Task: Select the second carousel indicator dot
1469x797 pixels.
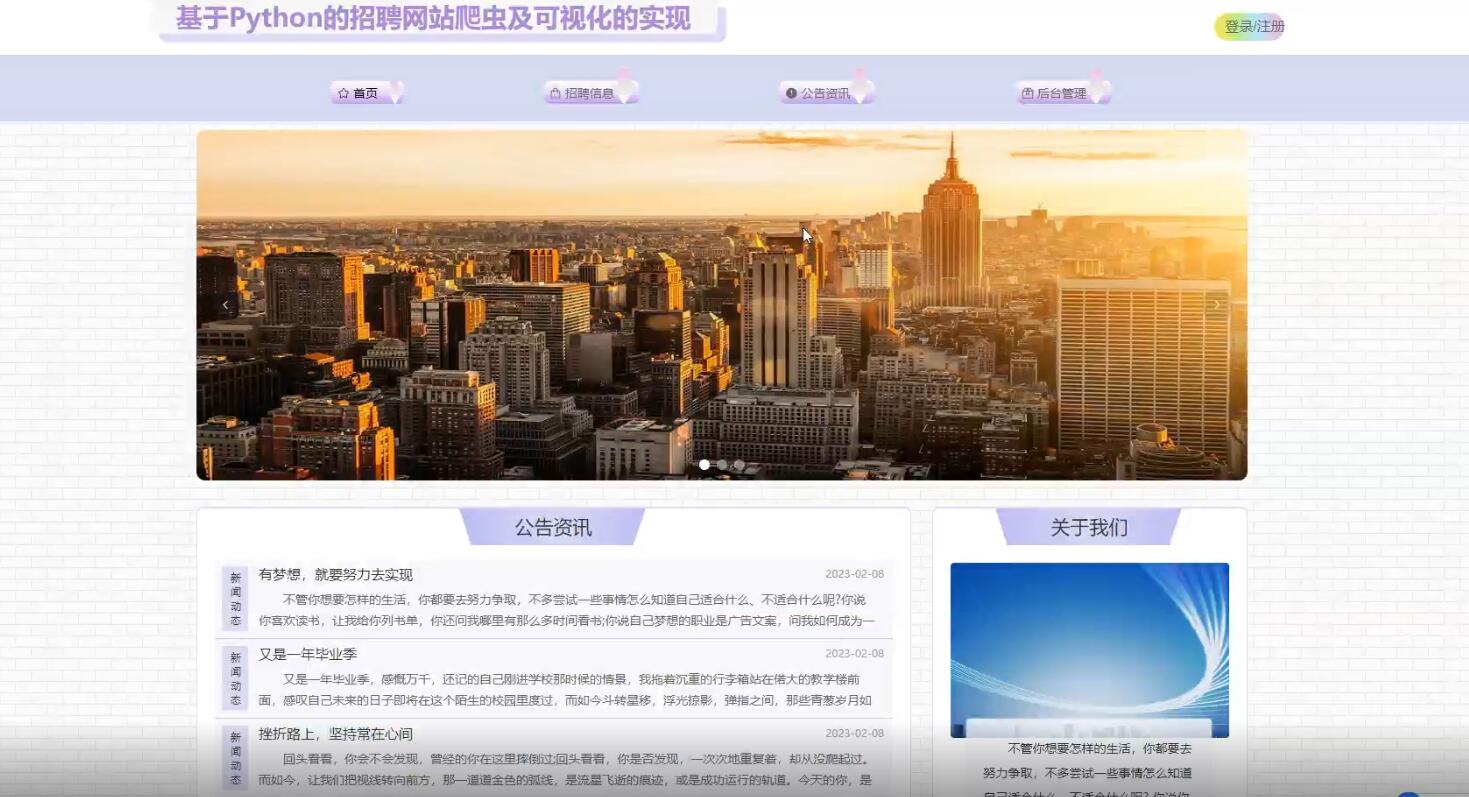Action: 722,464
